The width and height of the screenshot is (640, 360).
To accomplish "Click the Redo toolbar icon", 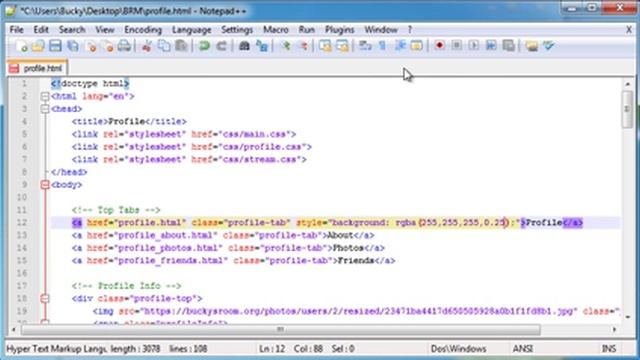I will [x=222, y=46].
